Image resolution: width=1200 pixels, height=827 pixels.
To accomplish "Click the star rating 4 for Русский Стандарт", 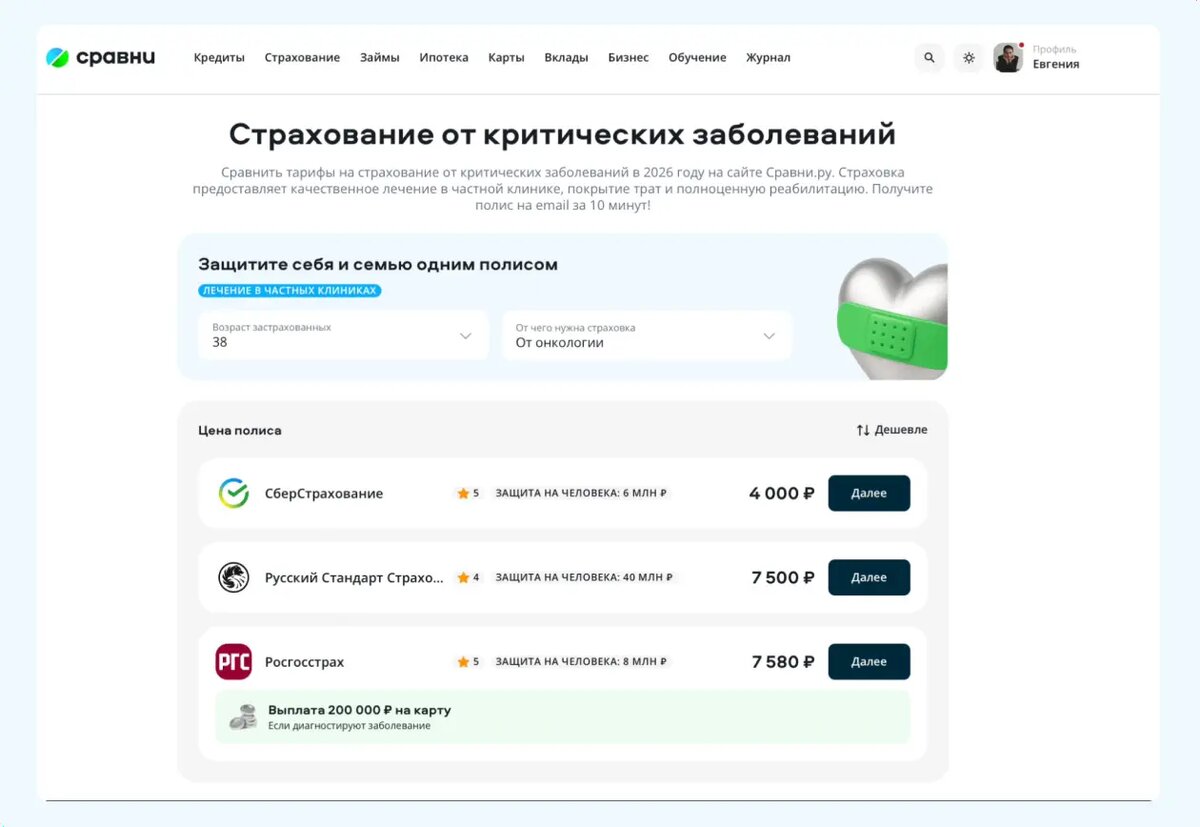I will [468, 577].
